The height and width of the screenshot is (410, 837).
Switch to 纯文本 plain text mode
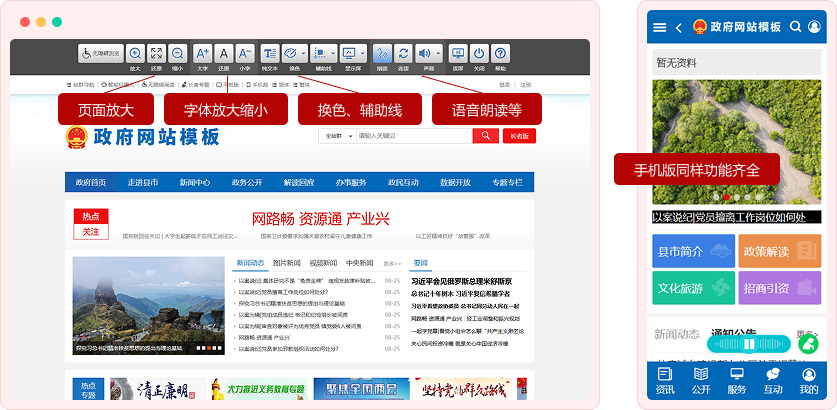[270, 54]
